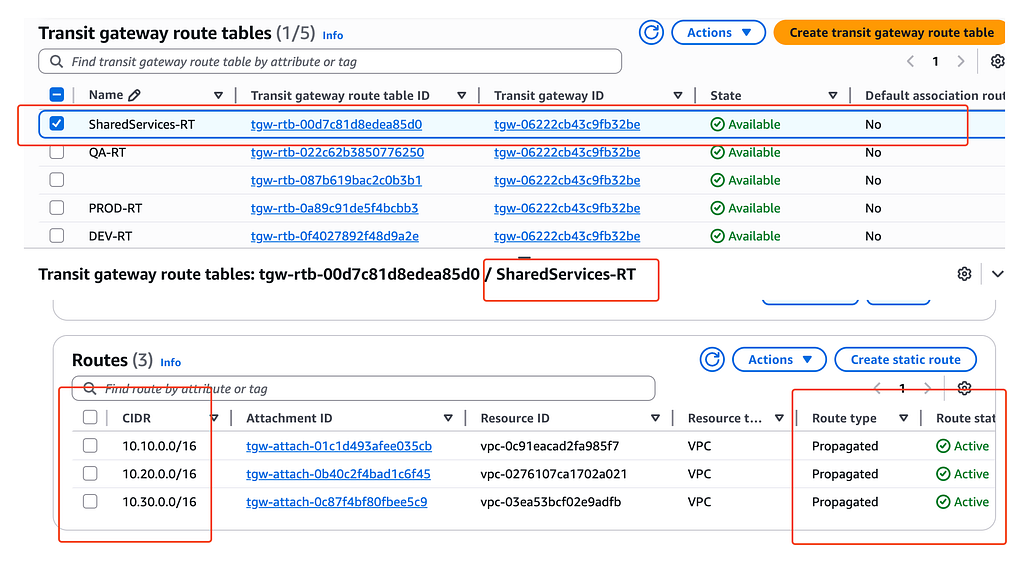Open route tables preferences gear
1024x562 pixels.
coord(997,61)
